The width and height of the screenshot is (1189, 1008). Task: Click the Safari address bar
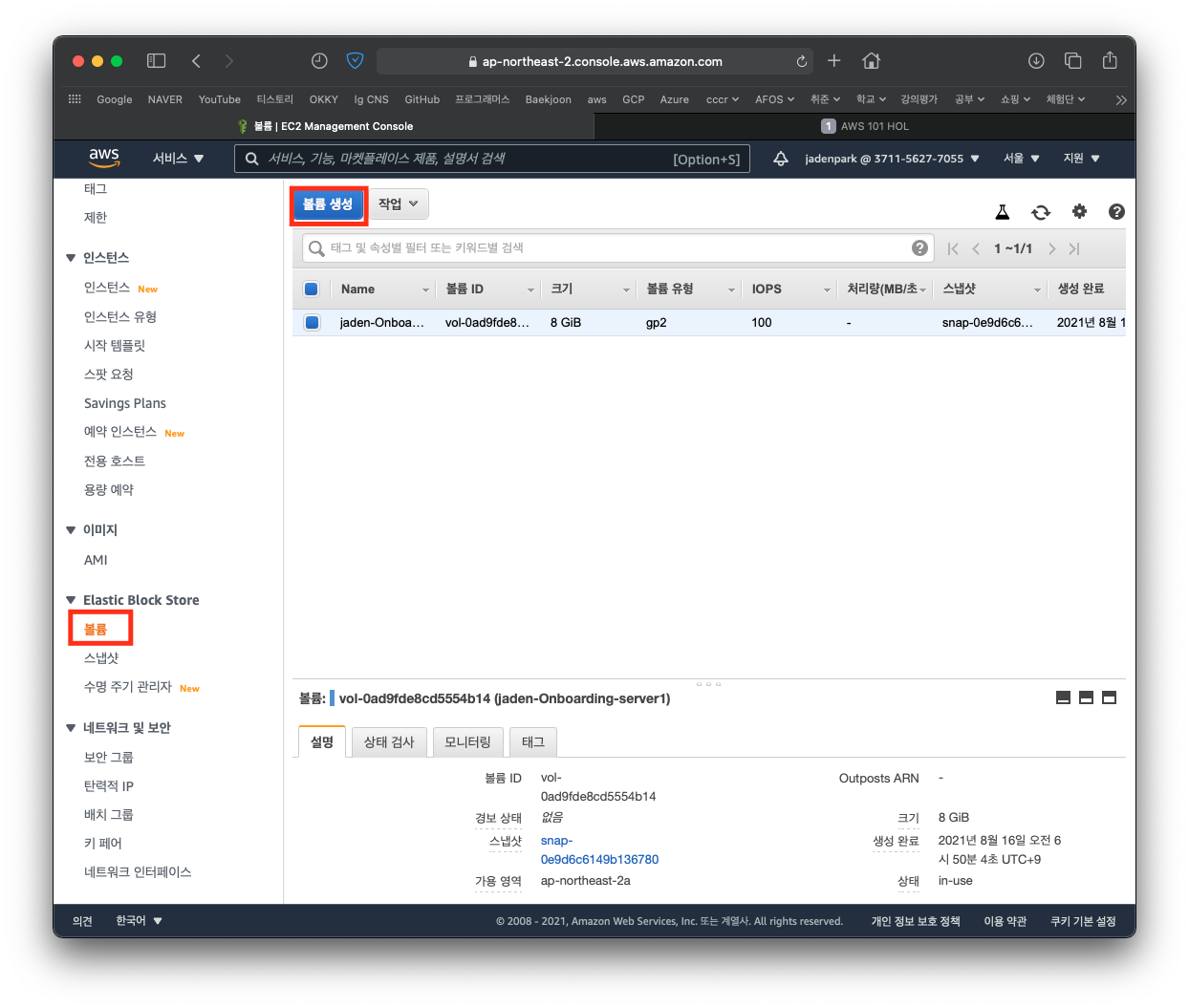(594, 61)
